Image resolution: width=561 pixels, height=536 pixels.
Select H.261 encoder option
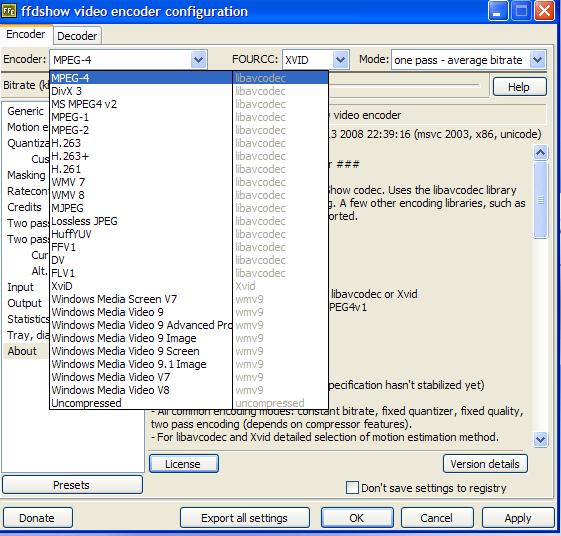pos(189,169)
